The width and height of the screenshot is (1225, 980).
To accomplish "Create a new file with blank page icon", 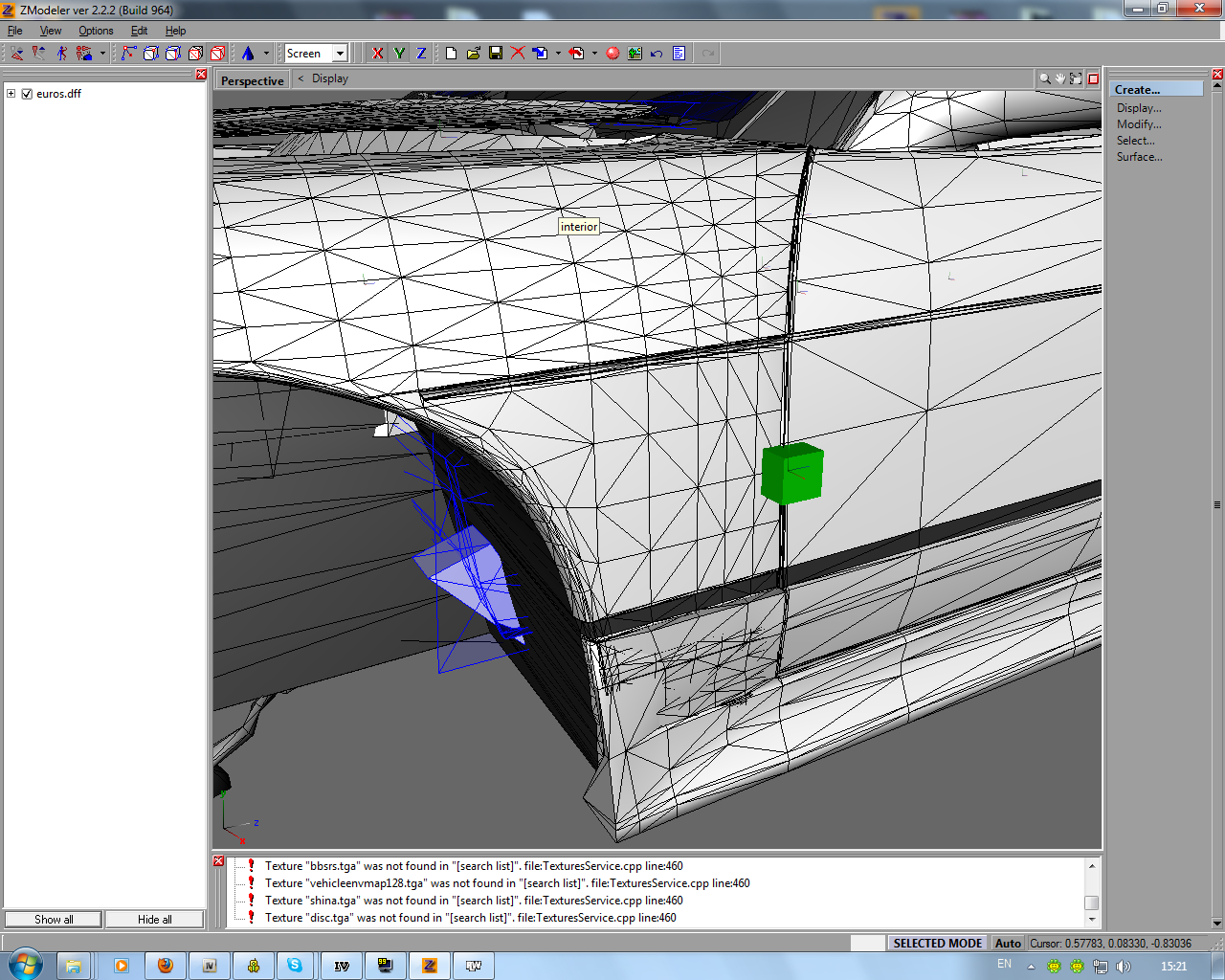I will (452, 54).
